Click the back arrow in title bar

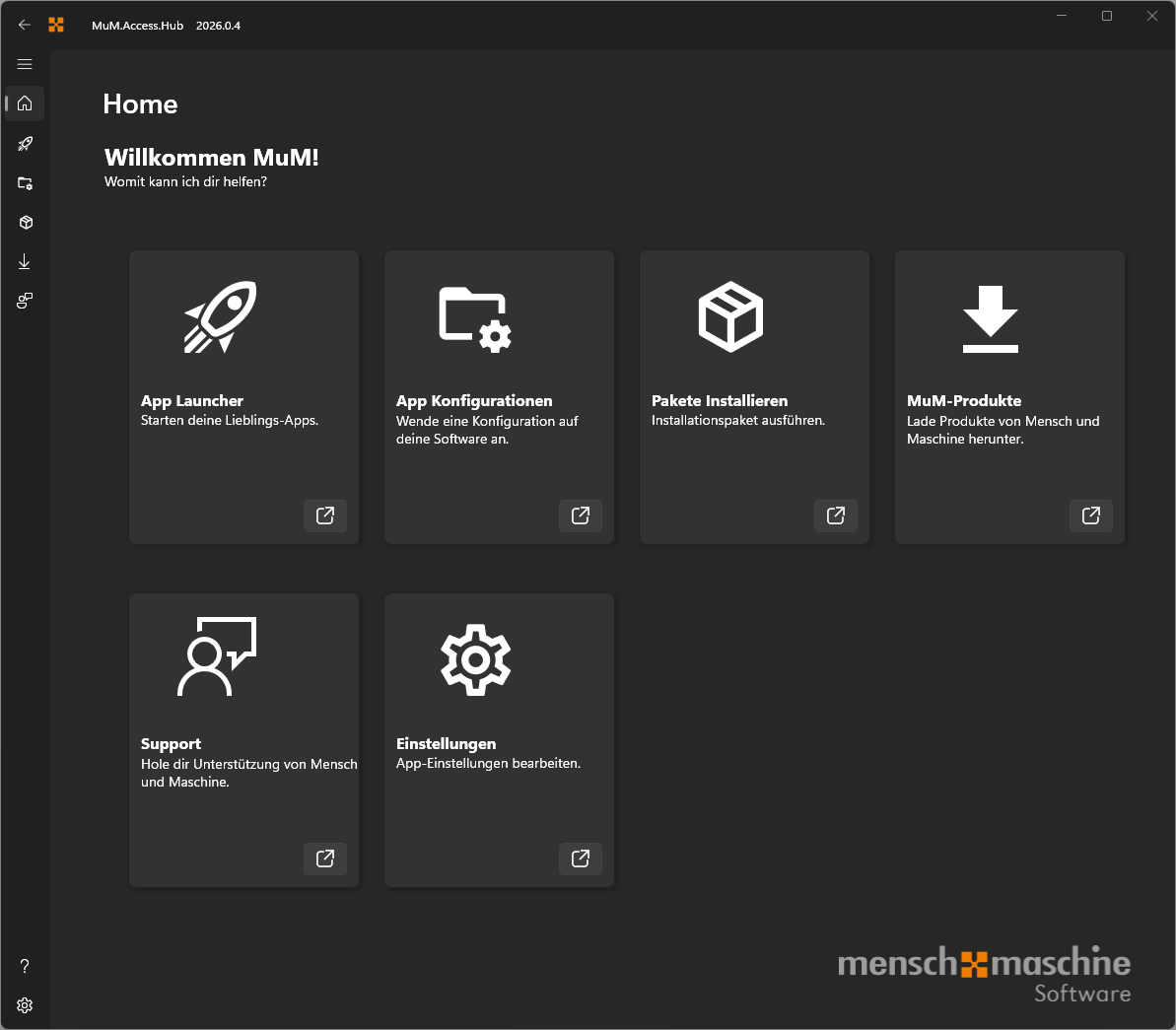tap(25, 25)
